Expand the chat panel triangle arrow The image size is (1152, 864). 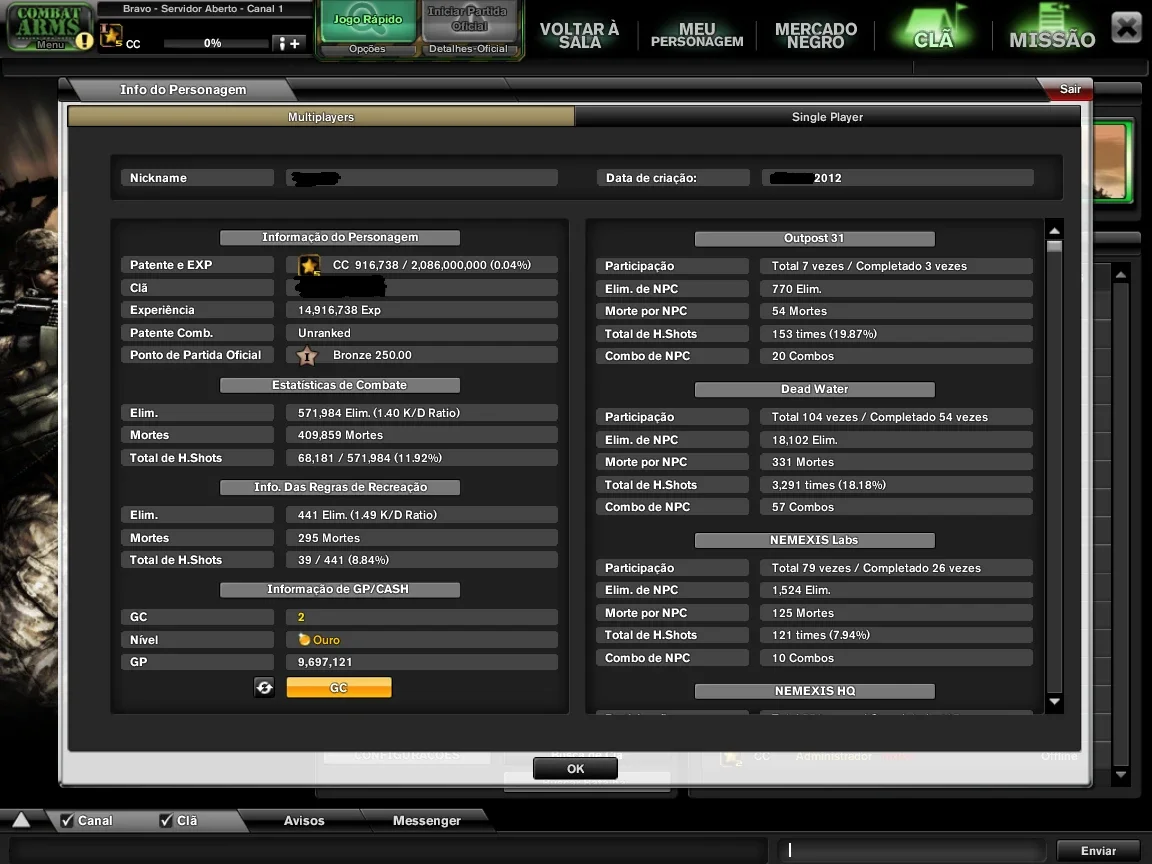21,820
